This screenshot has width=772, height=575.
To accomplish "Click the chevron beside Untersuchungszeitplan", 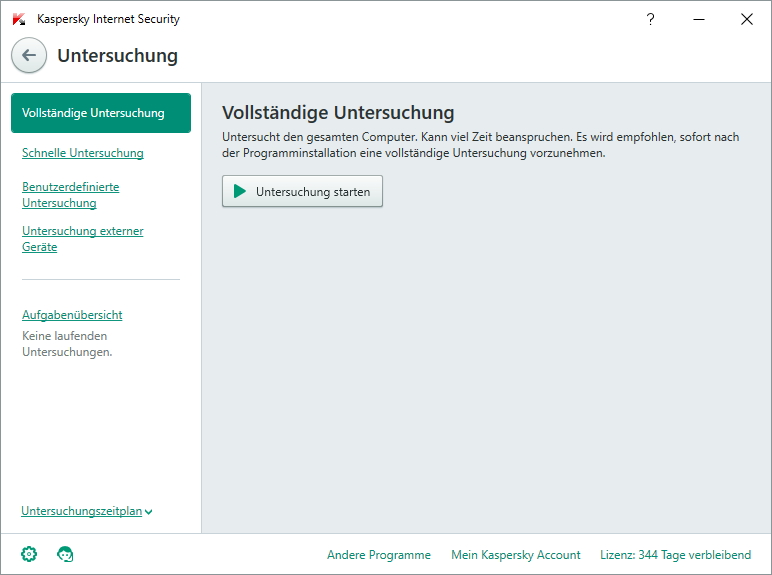I will 149,512.
